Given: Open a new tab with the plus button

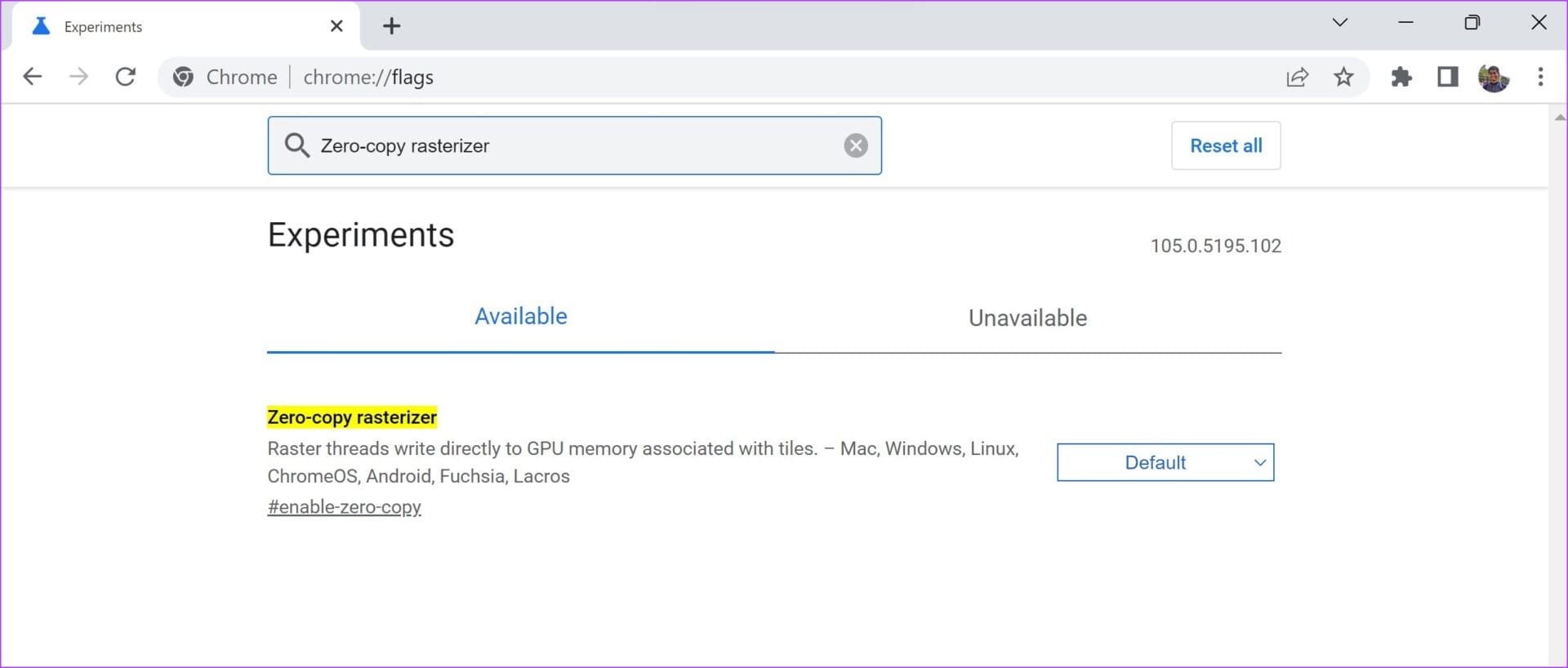Looking at the screenshot, I should pyautogui.click(x=392, y=26).
